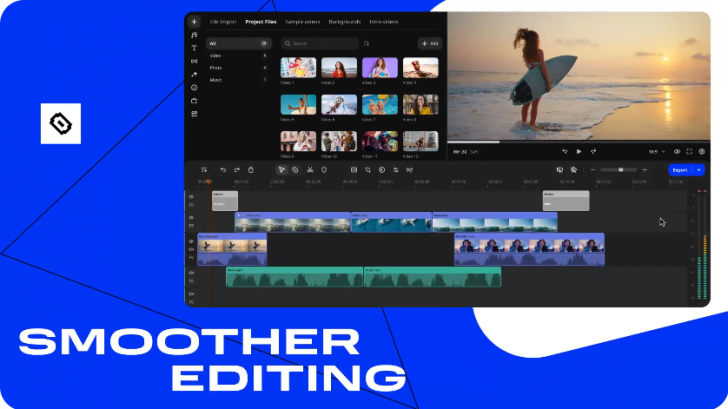Enter fullscreen preview mode
728x409 pixels.
click(689, 151)
